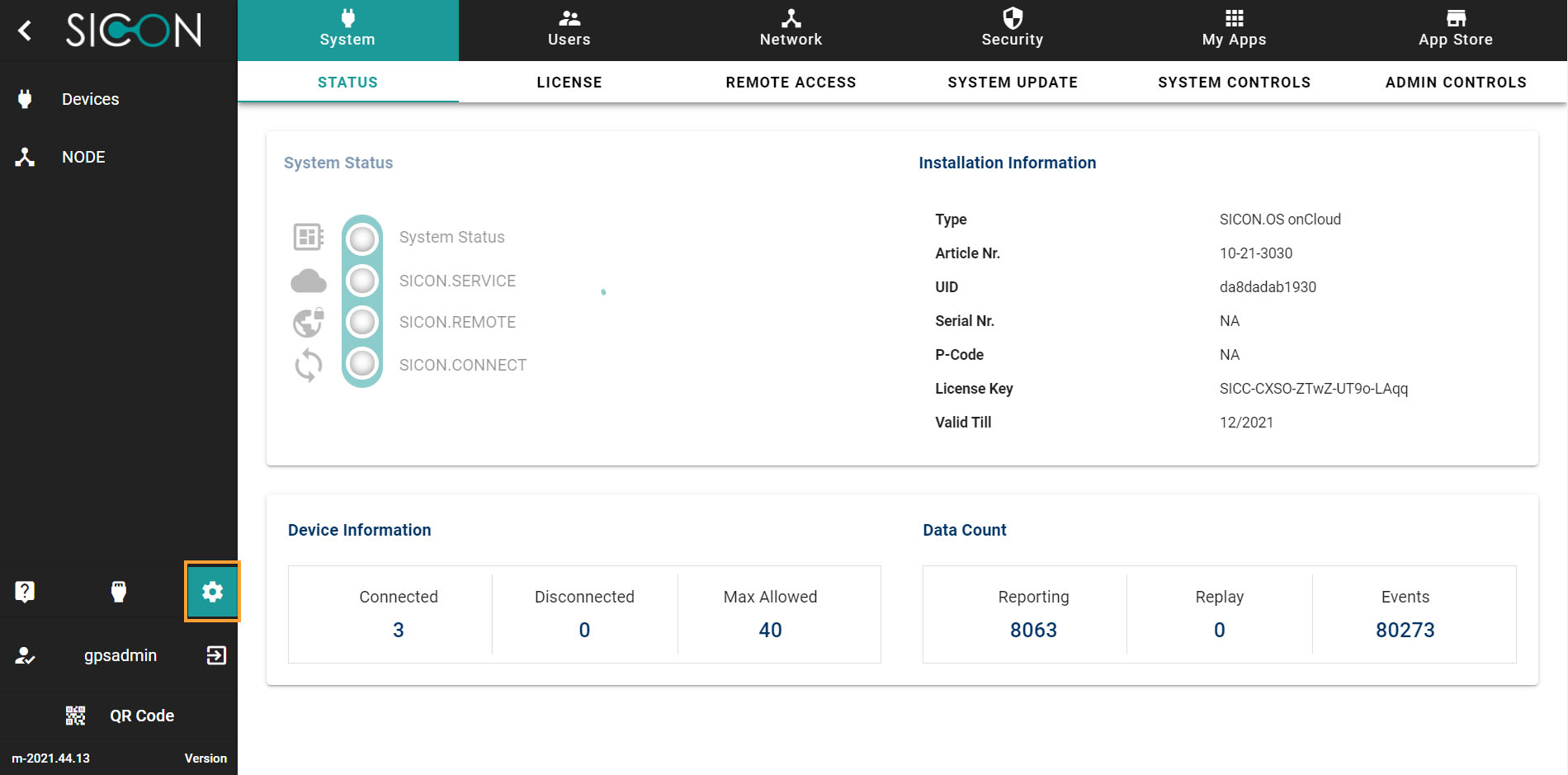
Task: Click the Events count 80273
Action: tap(1405, 630)
